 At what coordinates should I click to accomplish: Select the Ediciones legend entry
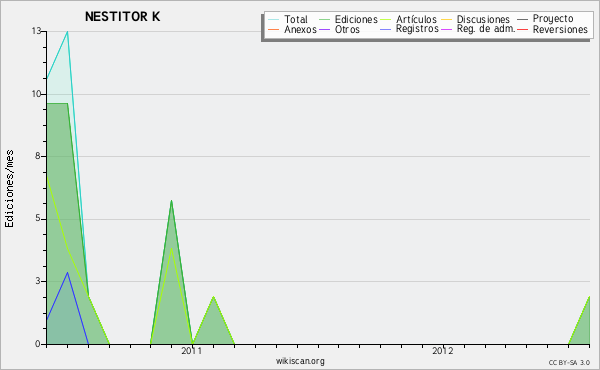(x=356, y=19)
